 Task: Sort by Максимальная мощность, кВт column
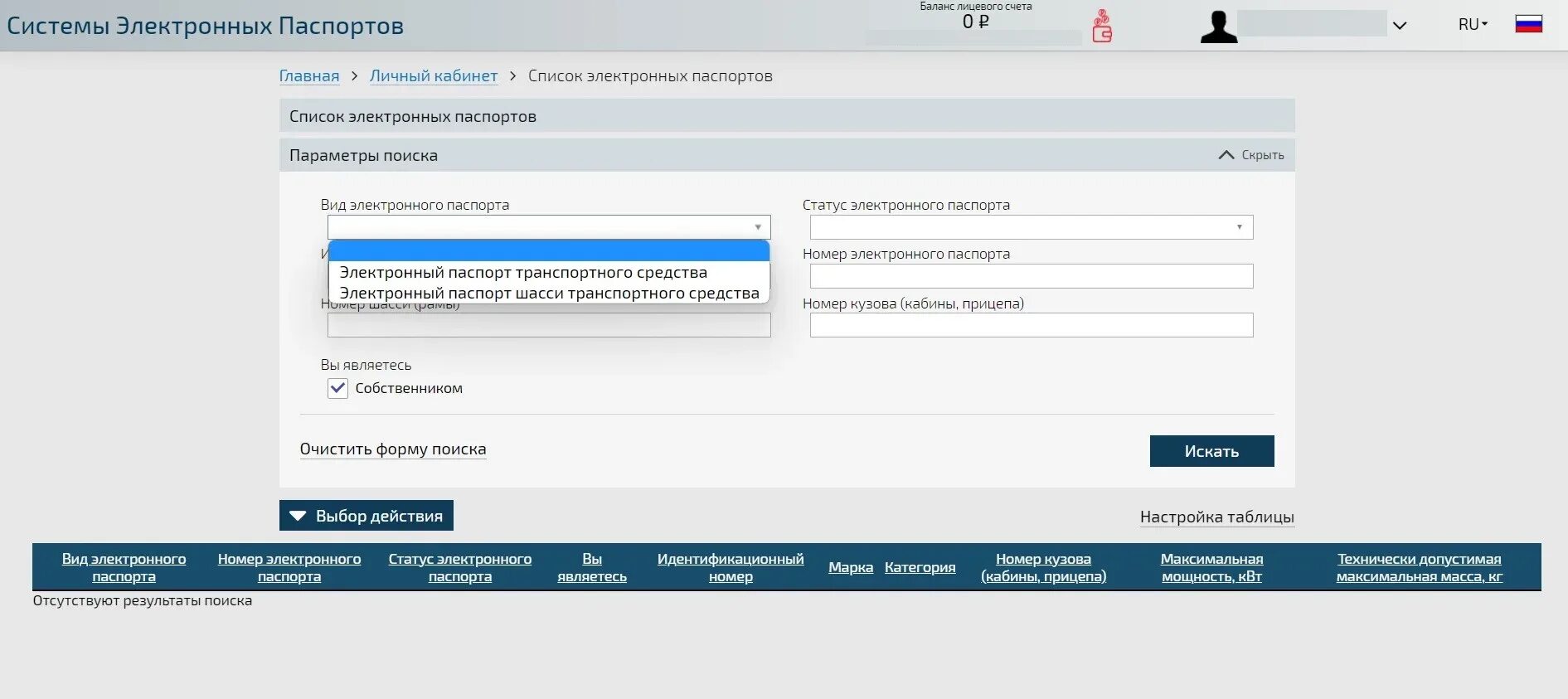tap(1212, 567)
